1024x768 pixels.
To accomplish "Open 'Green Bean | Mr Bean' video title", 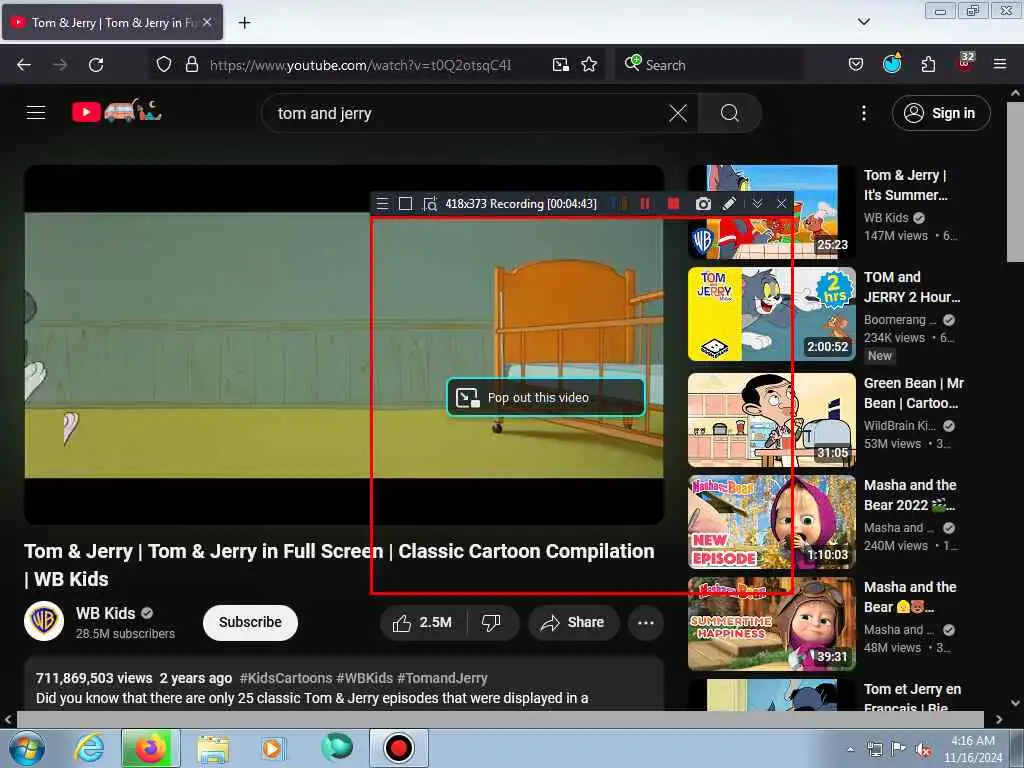I will point(914,393).
